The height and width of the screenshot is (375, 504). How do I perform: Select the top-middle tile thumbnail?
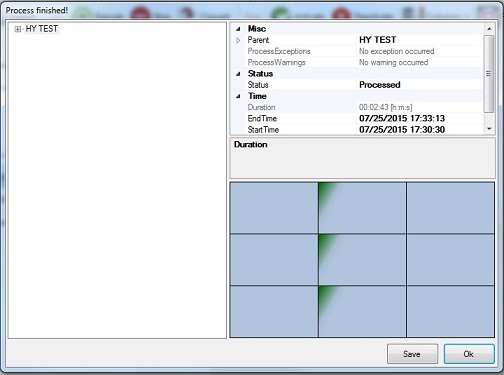(362, 208)
